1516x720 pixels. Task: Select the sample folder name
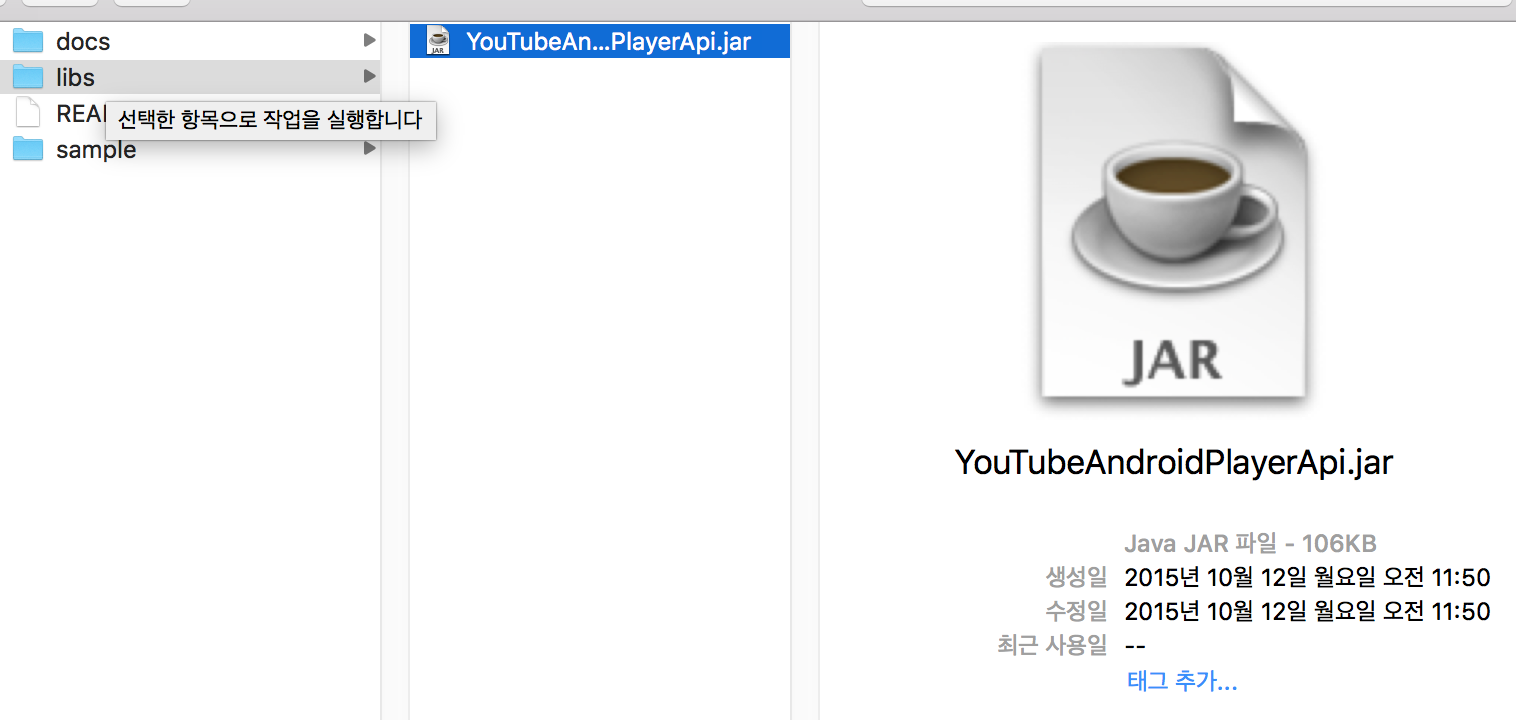tap(96, 150)
